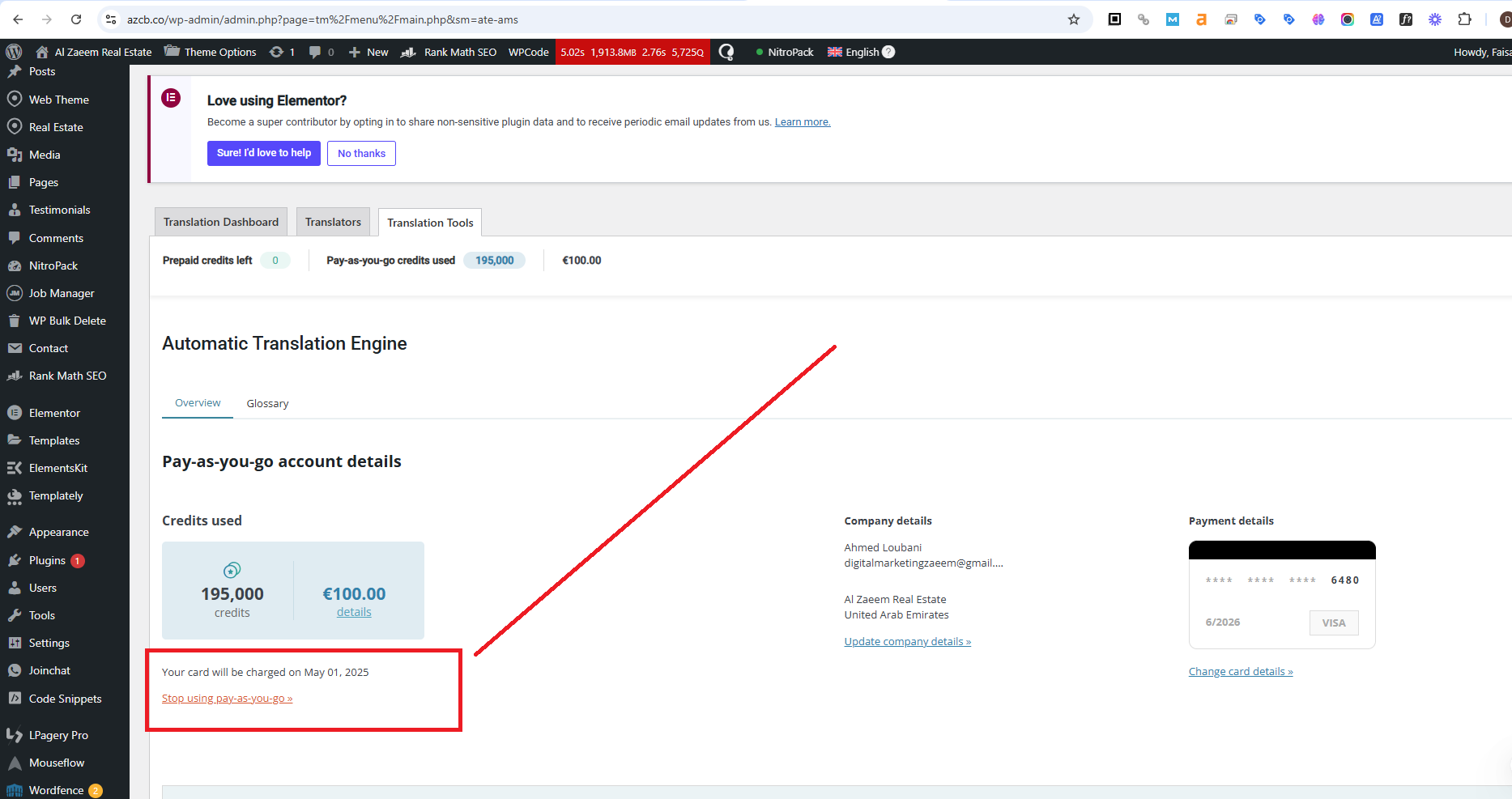Switch to the Glossary sub-tab

pyautogui.click(x=267, y=403)
